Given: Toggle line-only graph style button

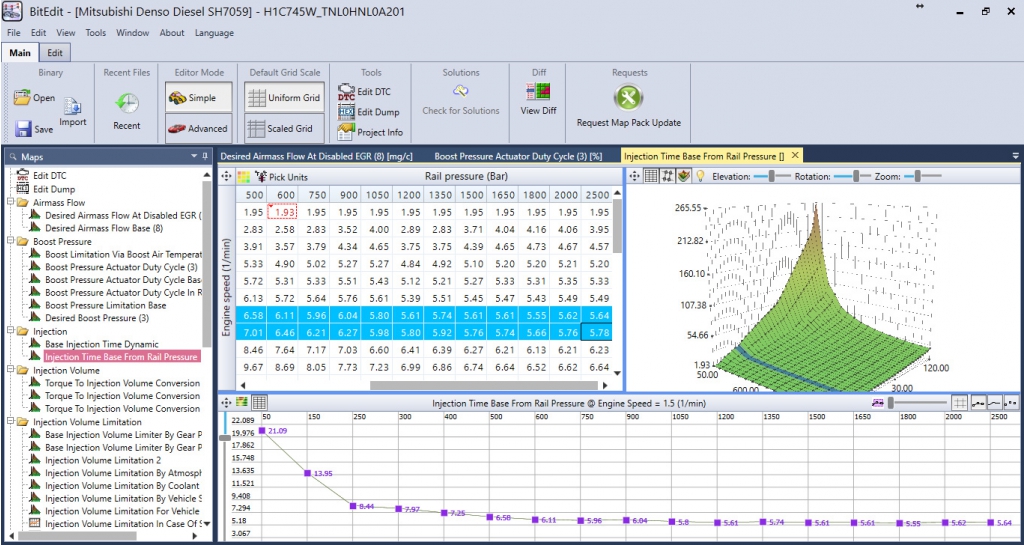Looking at the screenshot, I should 994,403.
